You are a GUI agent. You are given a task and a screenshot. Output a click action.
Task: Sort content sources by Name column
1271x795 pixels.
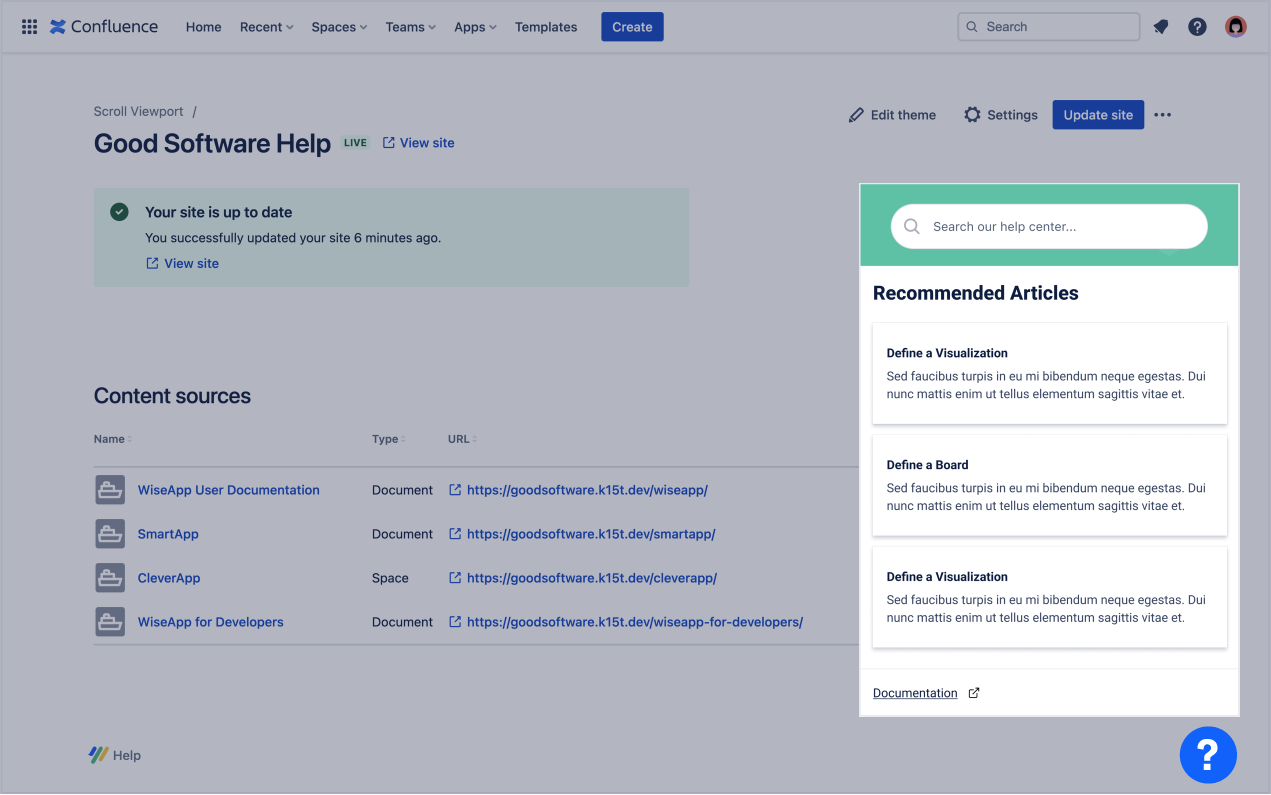[112, 439]
